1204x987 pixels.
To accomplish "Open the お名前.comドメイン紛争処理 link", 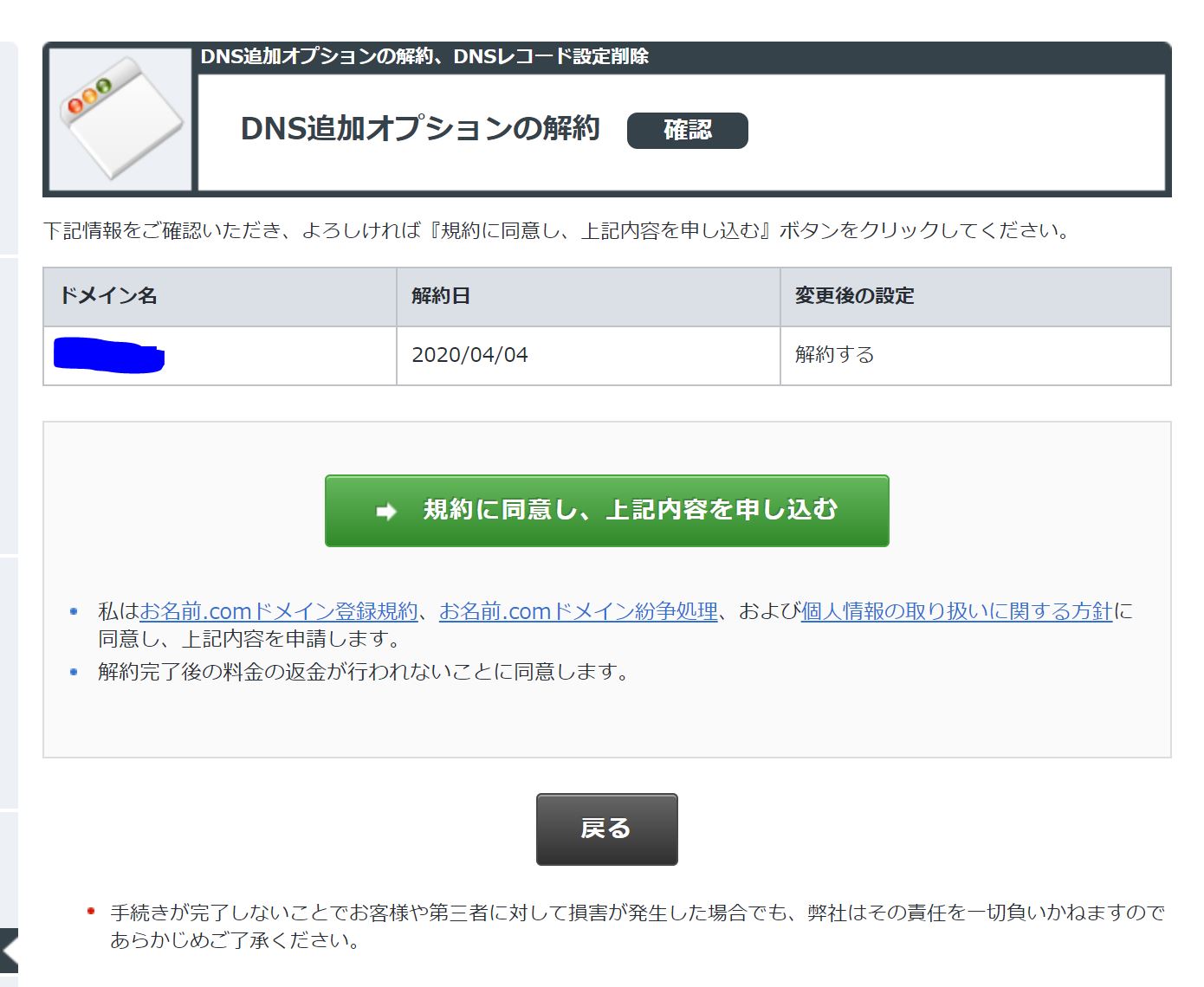I will click(x=578, y=611).
